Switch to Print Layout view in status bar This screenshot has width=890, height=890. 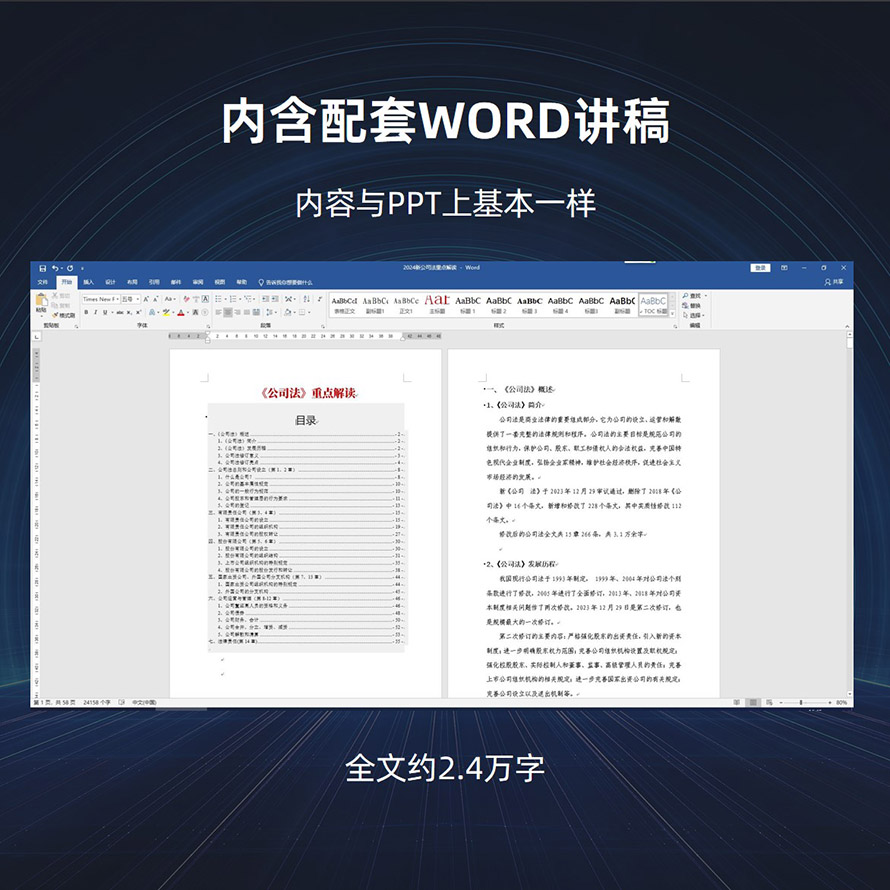pyautogui.click(x=753, y=702)
